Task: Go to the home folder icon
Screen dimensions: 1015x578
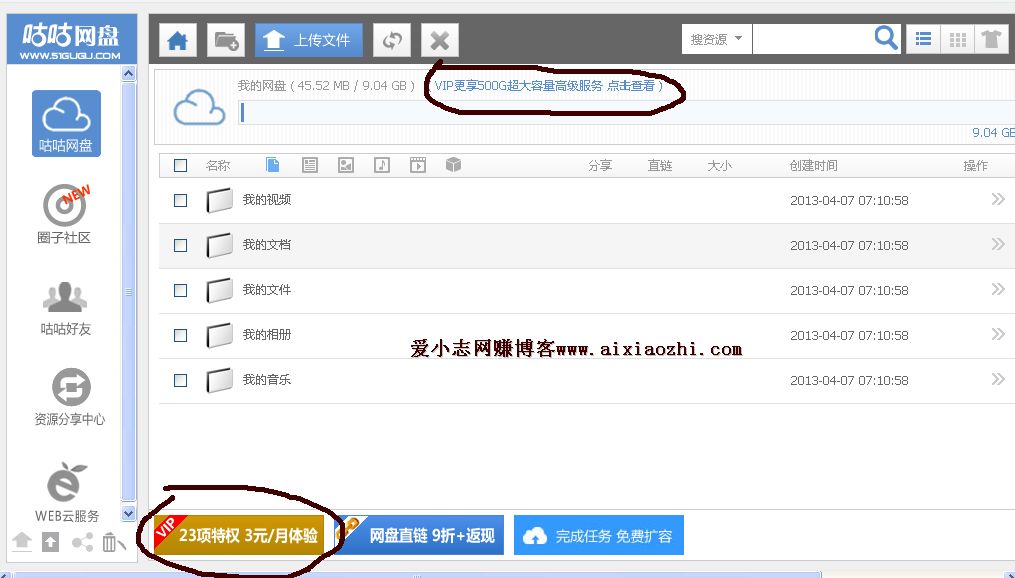Action: pyautogui.click(x=178, y=41)
